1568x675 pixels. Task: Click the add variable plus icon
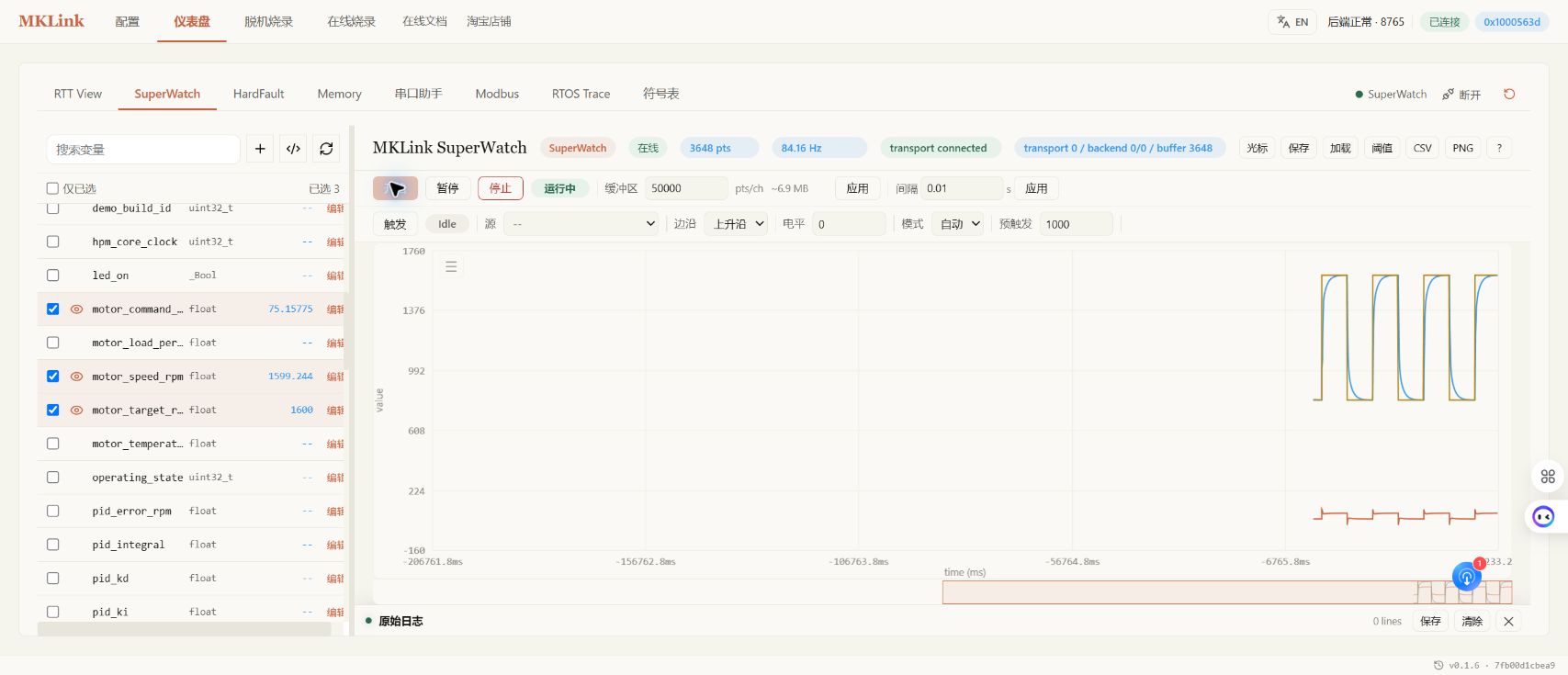click(x=260, y=149)
